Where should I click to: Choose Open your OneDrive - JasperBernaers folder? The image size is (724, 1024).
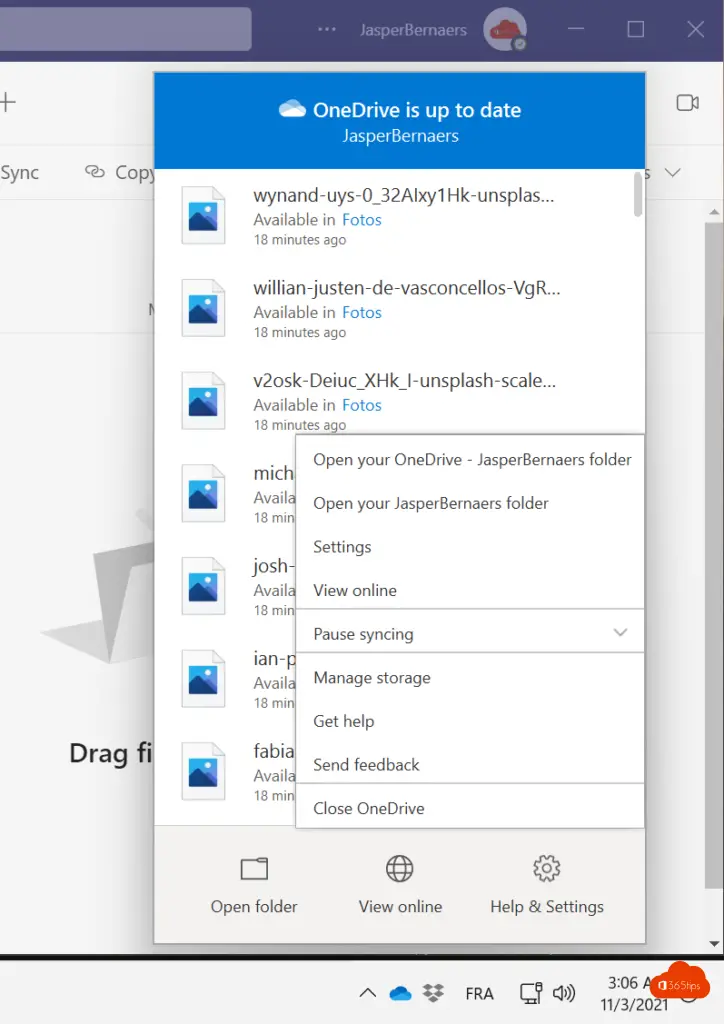tap(470, 459)
